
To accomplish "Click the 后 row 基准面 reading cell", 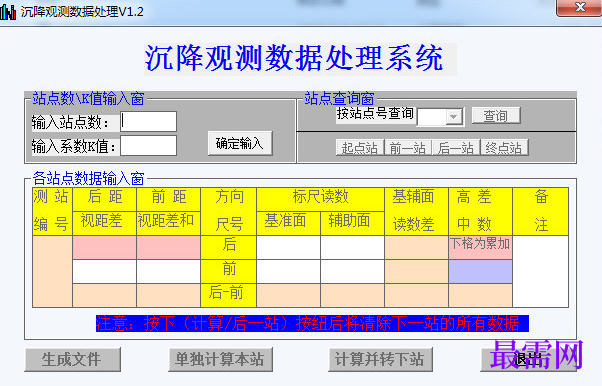I will (288, 247).
